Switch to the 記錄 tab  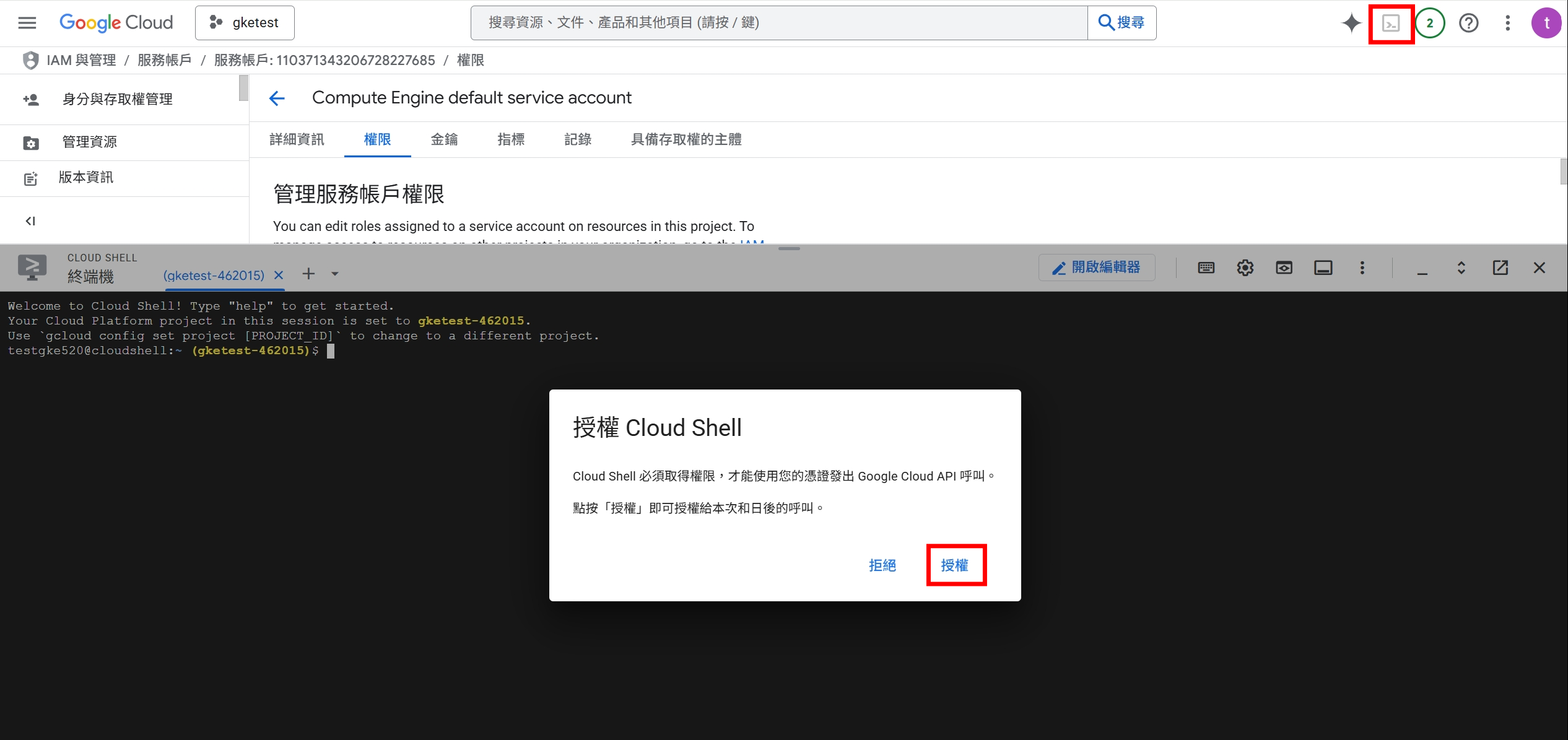(578, 139)
